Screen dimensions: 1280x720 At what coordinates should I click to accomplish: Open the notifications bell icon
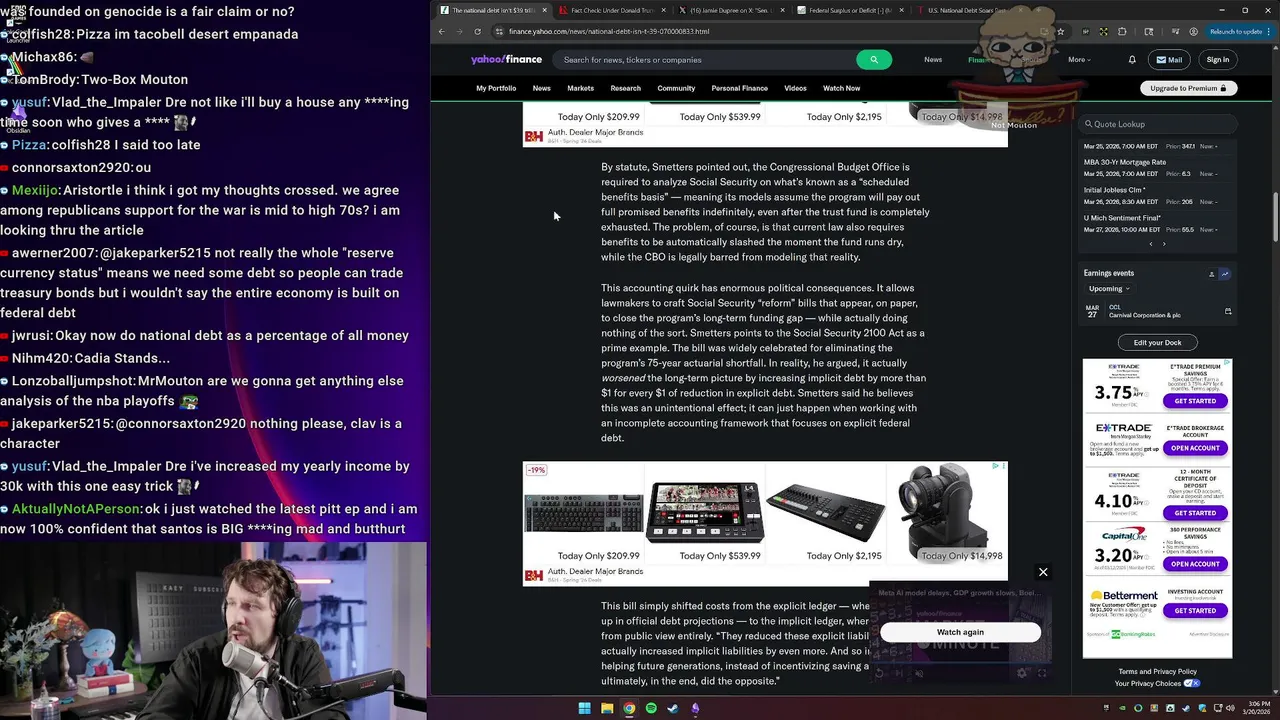click(1132, 59)
